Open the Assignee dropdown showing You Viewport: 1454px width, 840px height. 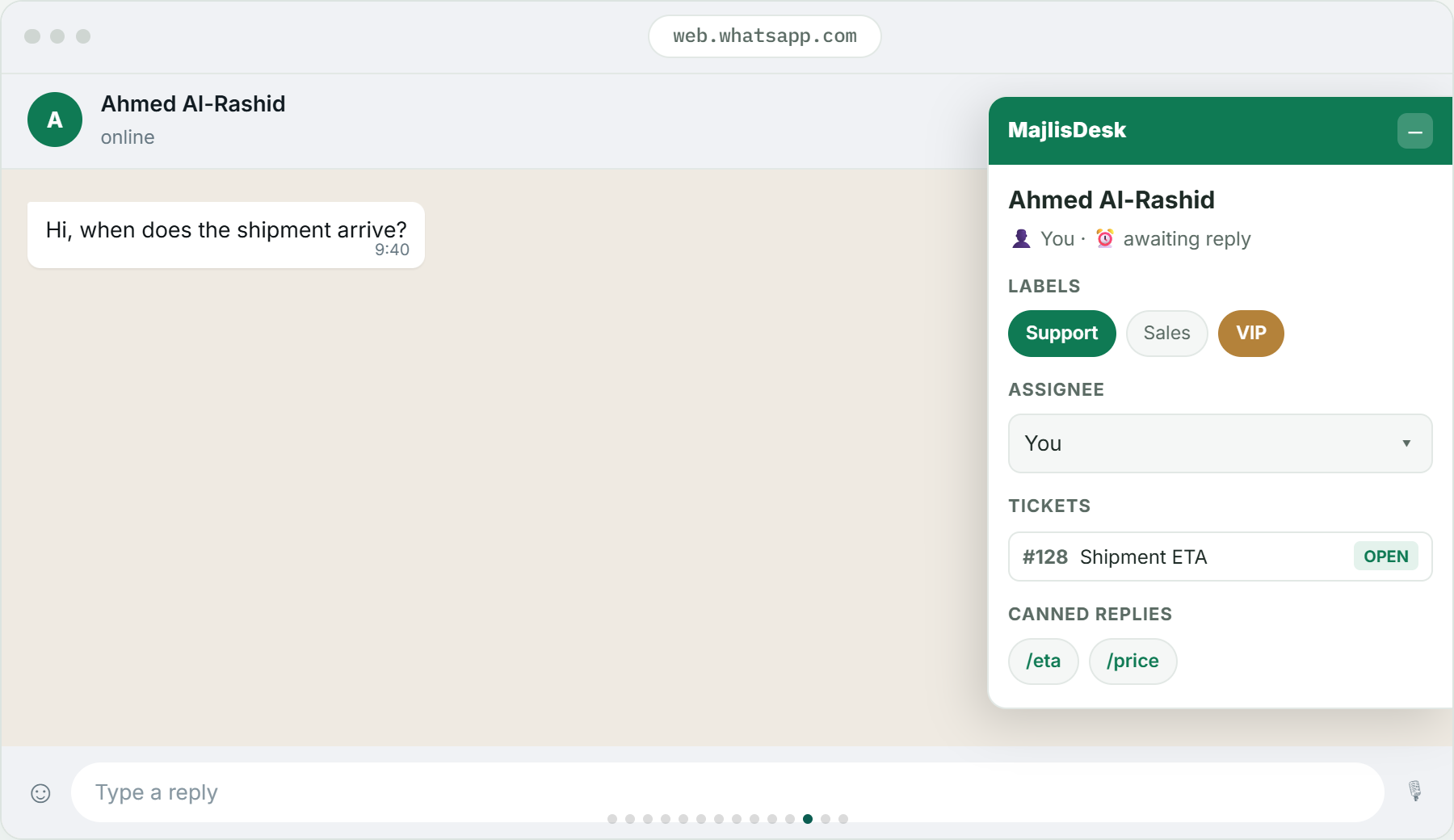click(1220, 443)
